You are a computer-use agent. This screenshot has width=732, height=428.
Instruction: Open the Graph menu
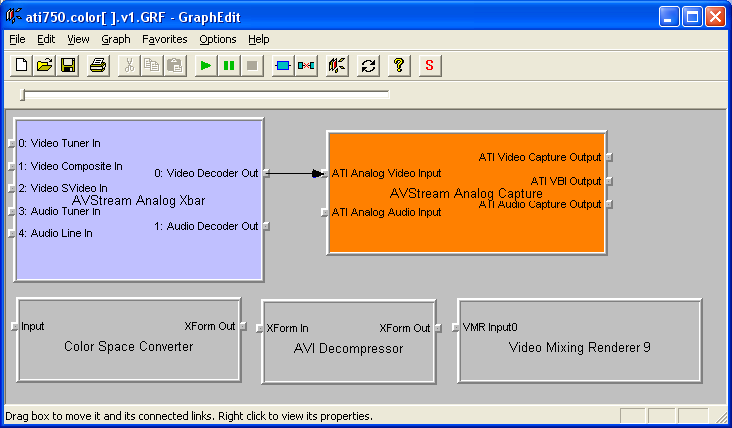(x=116, y=39)
